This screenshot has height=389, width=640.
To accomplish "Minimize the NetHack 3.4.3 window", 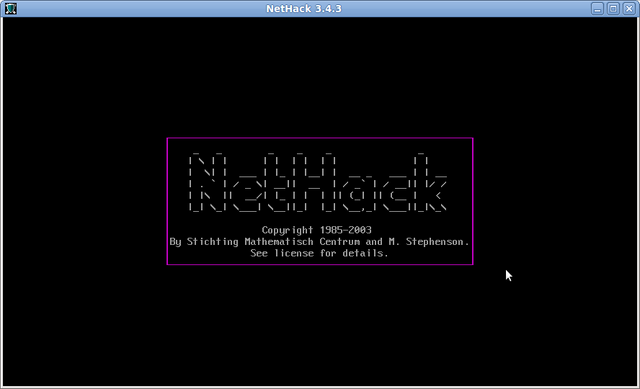I will [x=598, y=9].
